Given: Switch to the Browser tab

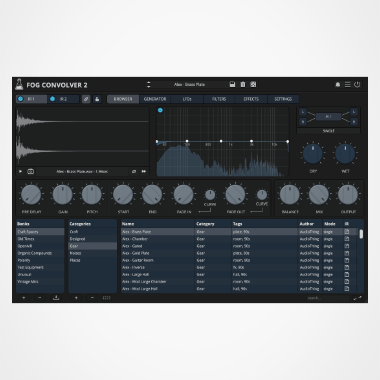Looking at the screenshot, I should click(123, 99).
